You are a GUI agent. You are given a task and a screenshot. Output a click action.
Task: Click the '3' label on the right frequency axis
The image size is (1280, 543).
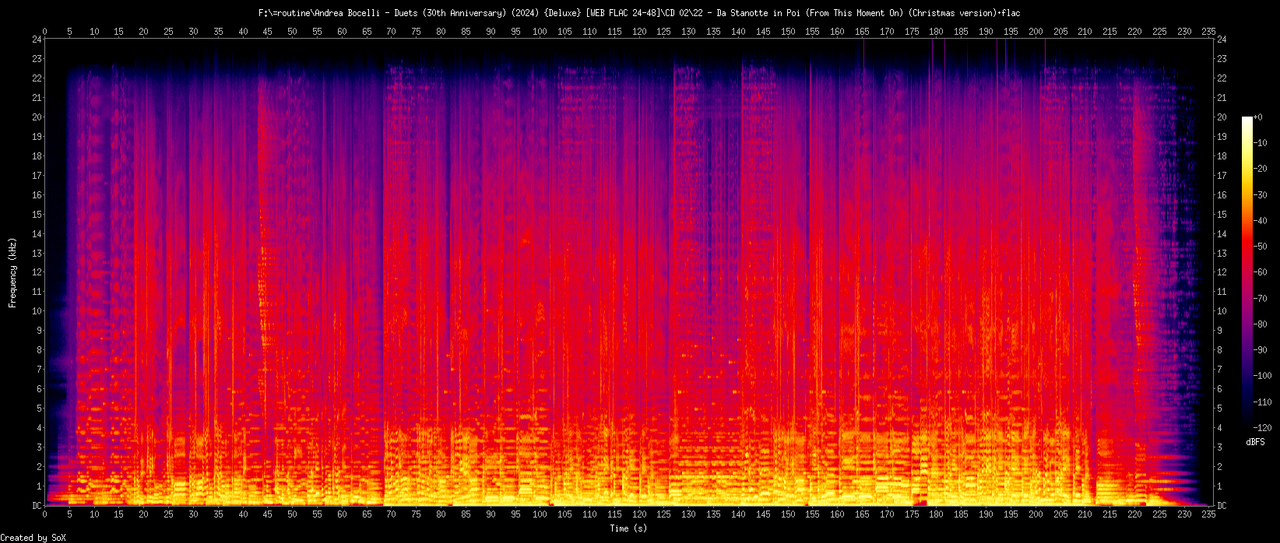click(1222, 447)
